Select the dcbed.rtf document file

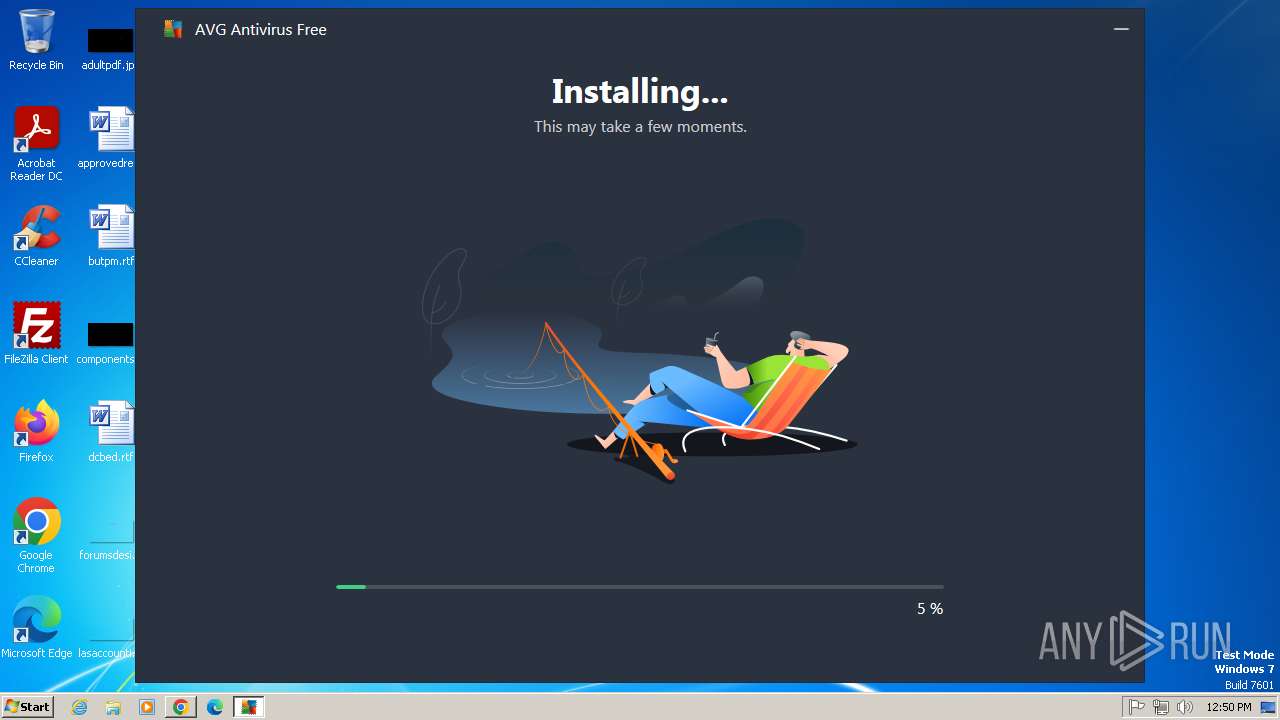tap(110, 432)
